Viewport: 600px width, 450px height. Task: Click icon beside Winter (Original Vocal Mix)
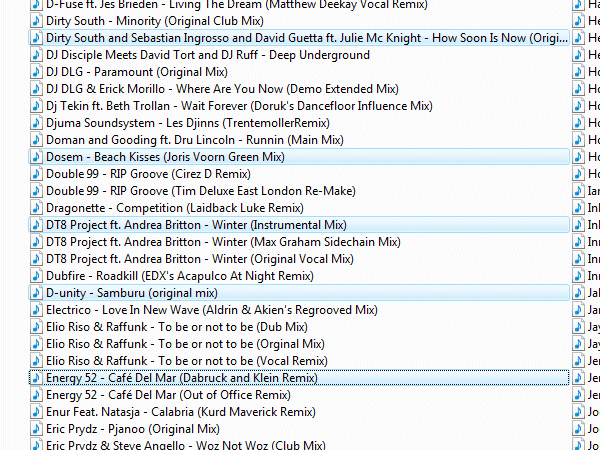tap(36, 259)
